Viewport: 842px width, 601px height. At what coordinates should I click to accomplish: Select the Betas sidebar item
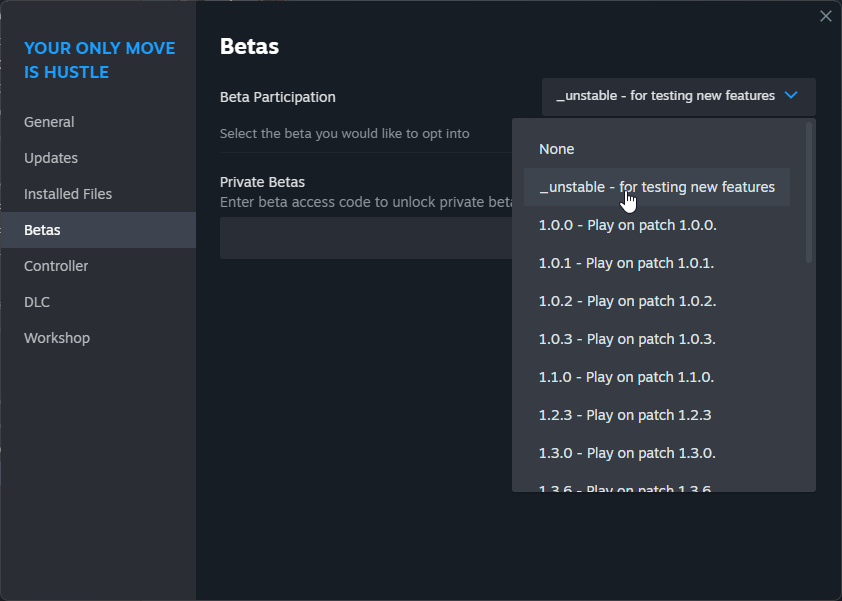98,230
